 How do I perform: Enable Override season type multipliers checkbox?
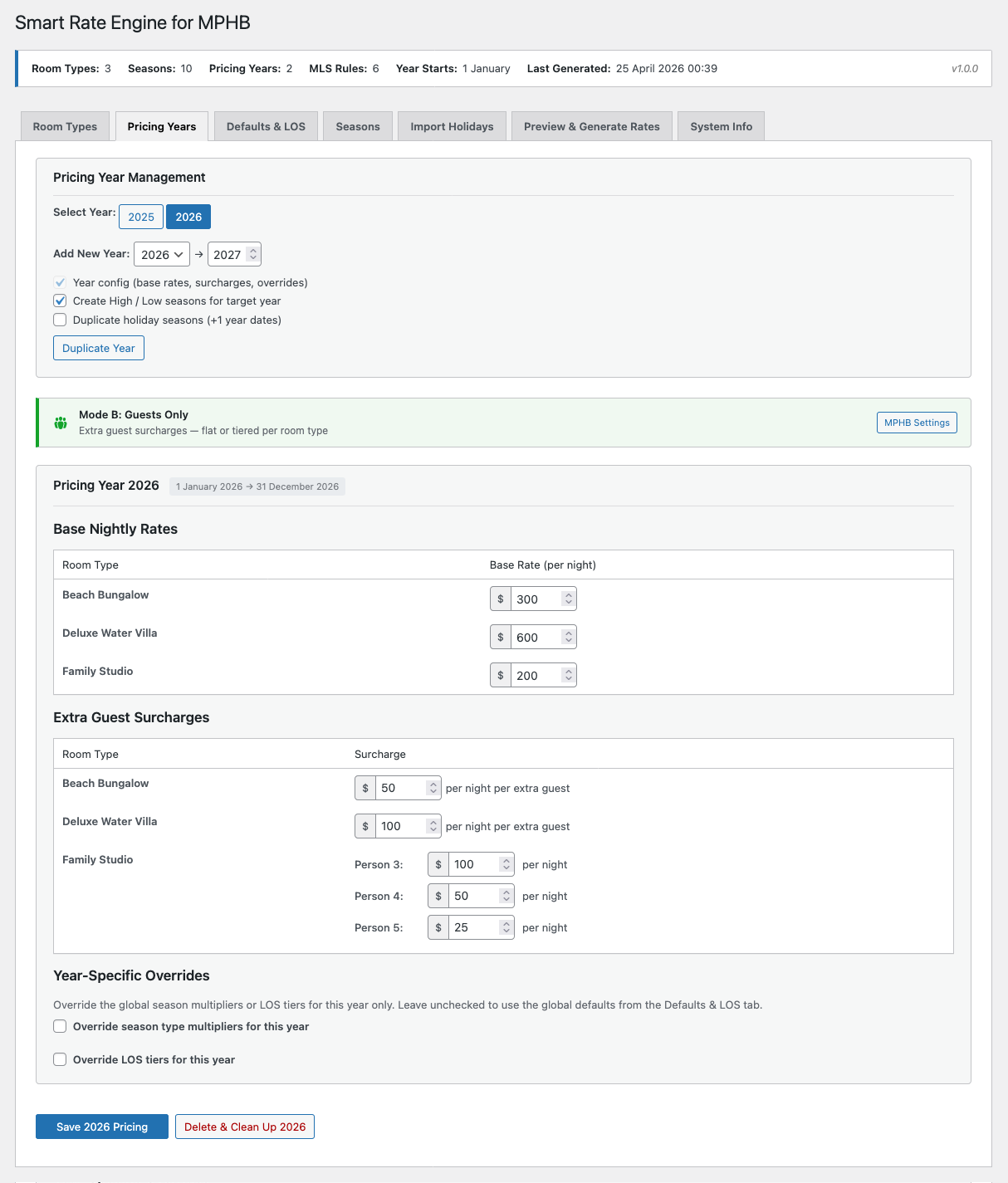pyautogui.click(x=60, y=1026)
